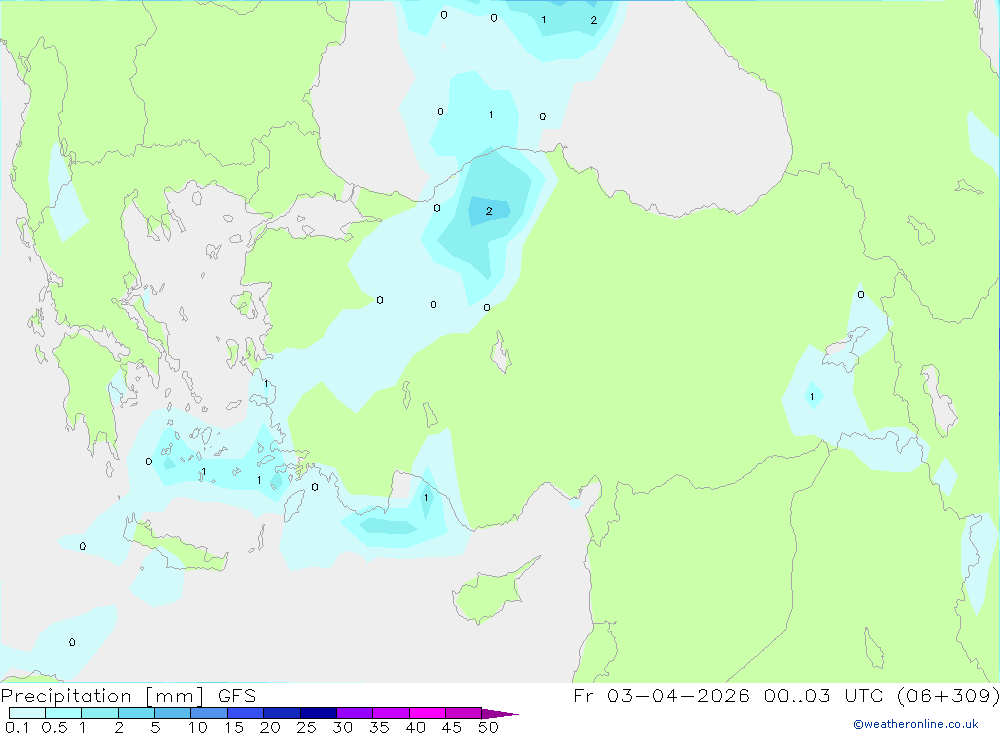1000x733 pixels.
Task: Click the 2–5 mm legend color swatch
Action: pos(136,713)
